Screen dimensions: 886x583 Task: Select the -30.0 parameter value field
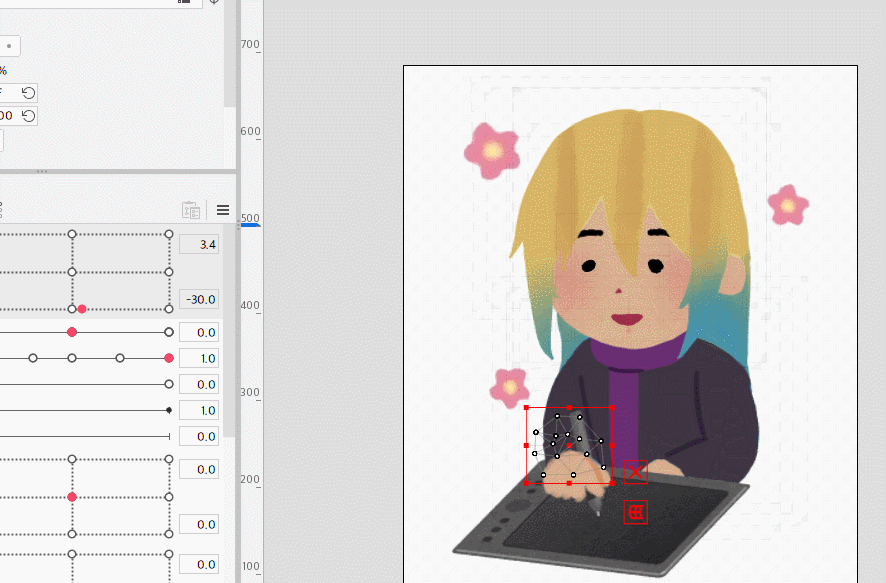pos(199,299)
